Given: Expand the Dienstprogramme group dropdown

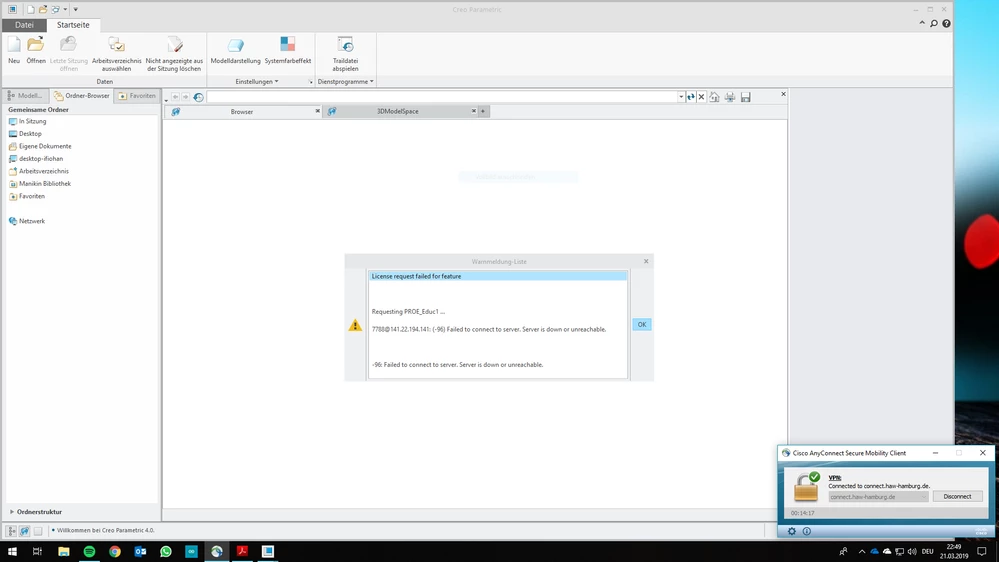Looking at the screenshot, I should [345, 82].
